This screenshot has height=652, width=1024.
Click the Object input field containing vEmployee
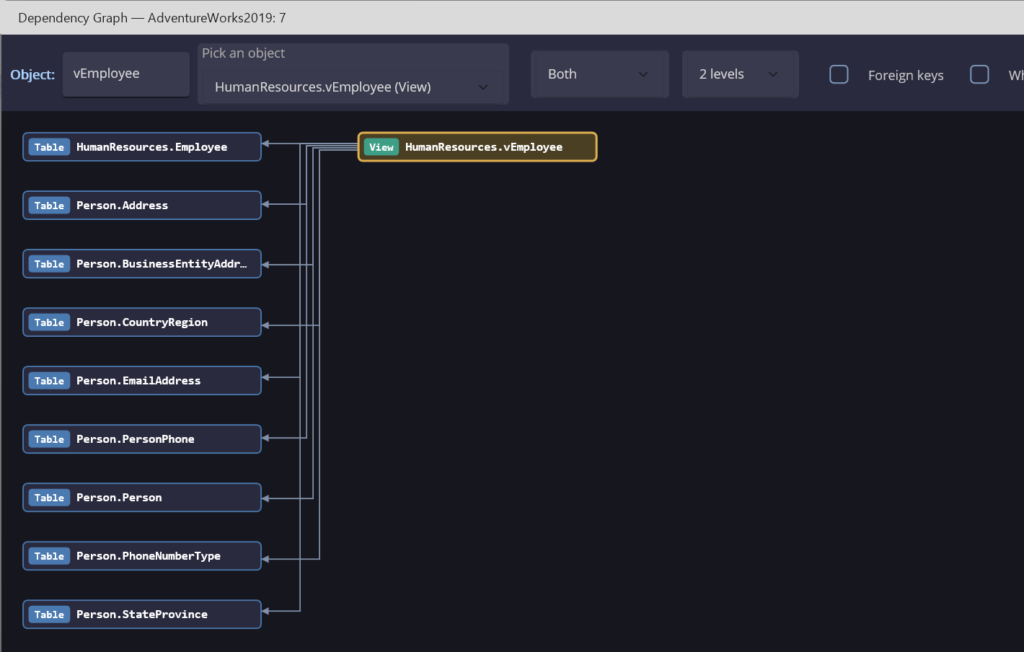tap(126, 74)
